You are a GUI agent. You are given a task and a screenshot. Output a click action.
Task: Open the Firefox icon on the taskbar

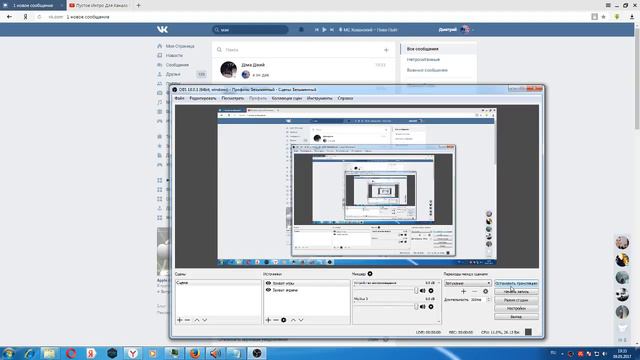click(x=195, y=353)
